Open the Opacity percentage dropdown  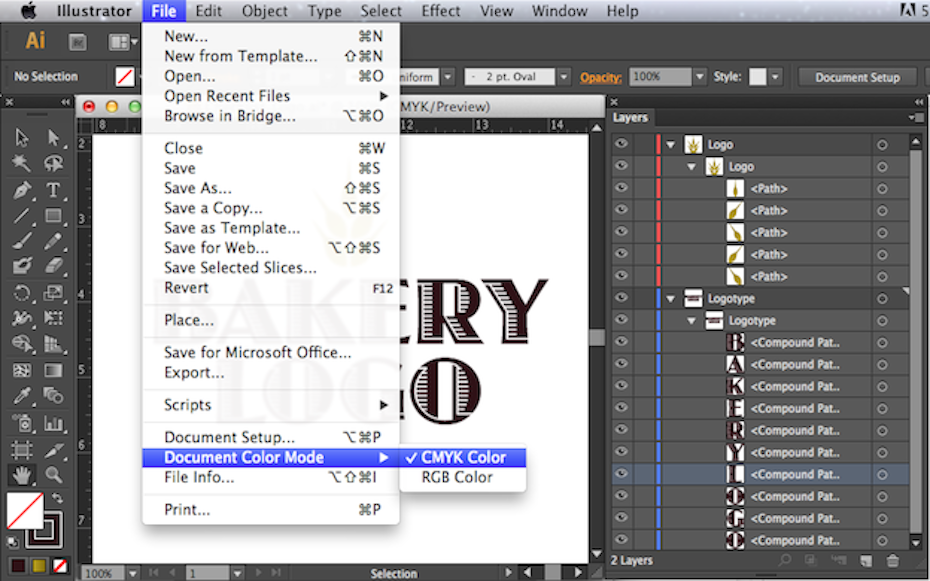coord(699,77)
